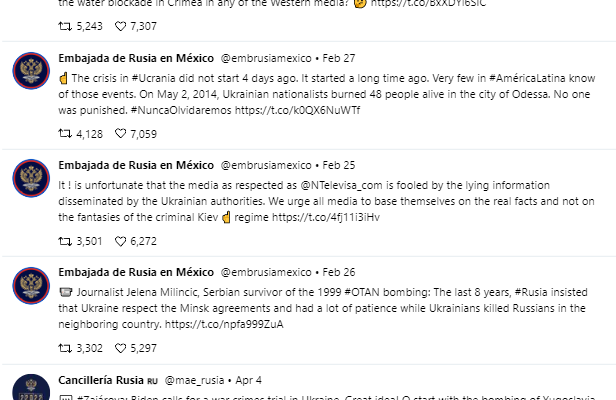Screen dimensions: 616x400
Task: Click the heart icon showing 7,307 likes
Action: 120,26
